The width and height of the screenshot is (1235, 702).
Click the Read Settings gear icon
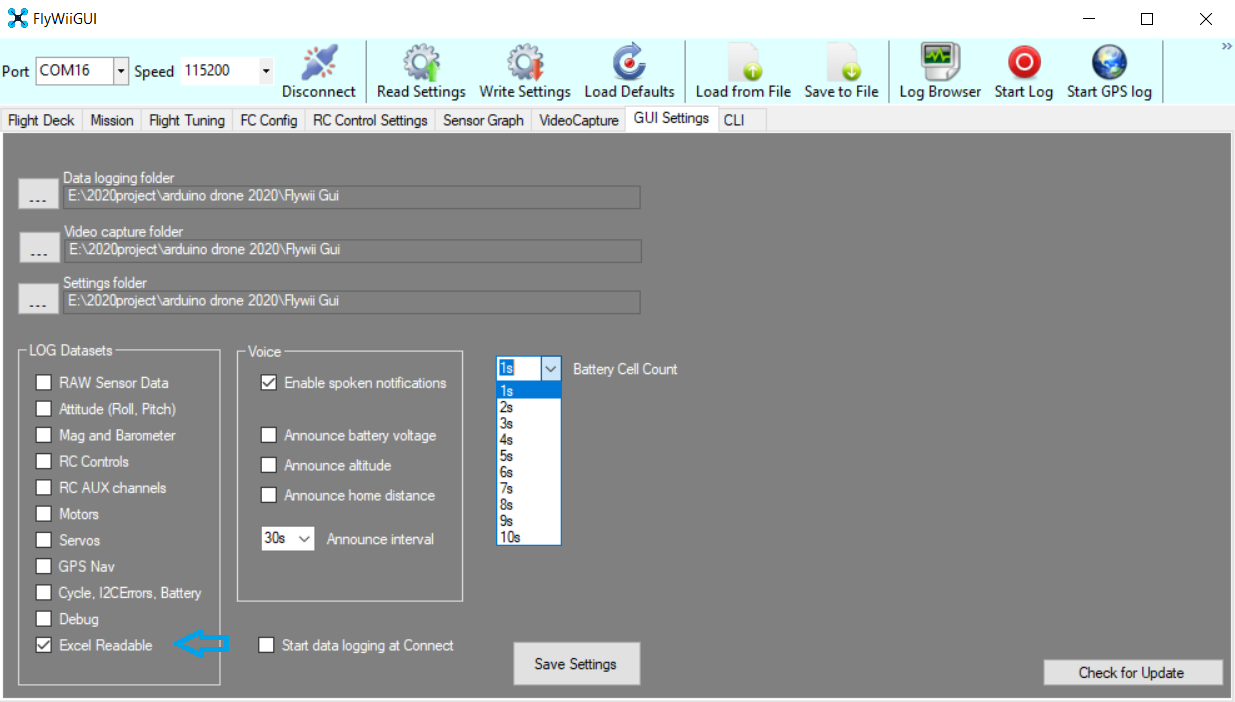pyautogui.click(x=421, y=62)
